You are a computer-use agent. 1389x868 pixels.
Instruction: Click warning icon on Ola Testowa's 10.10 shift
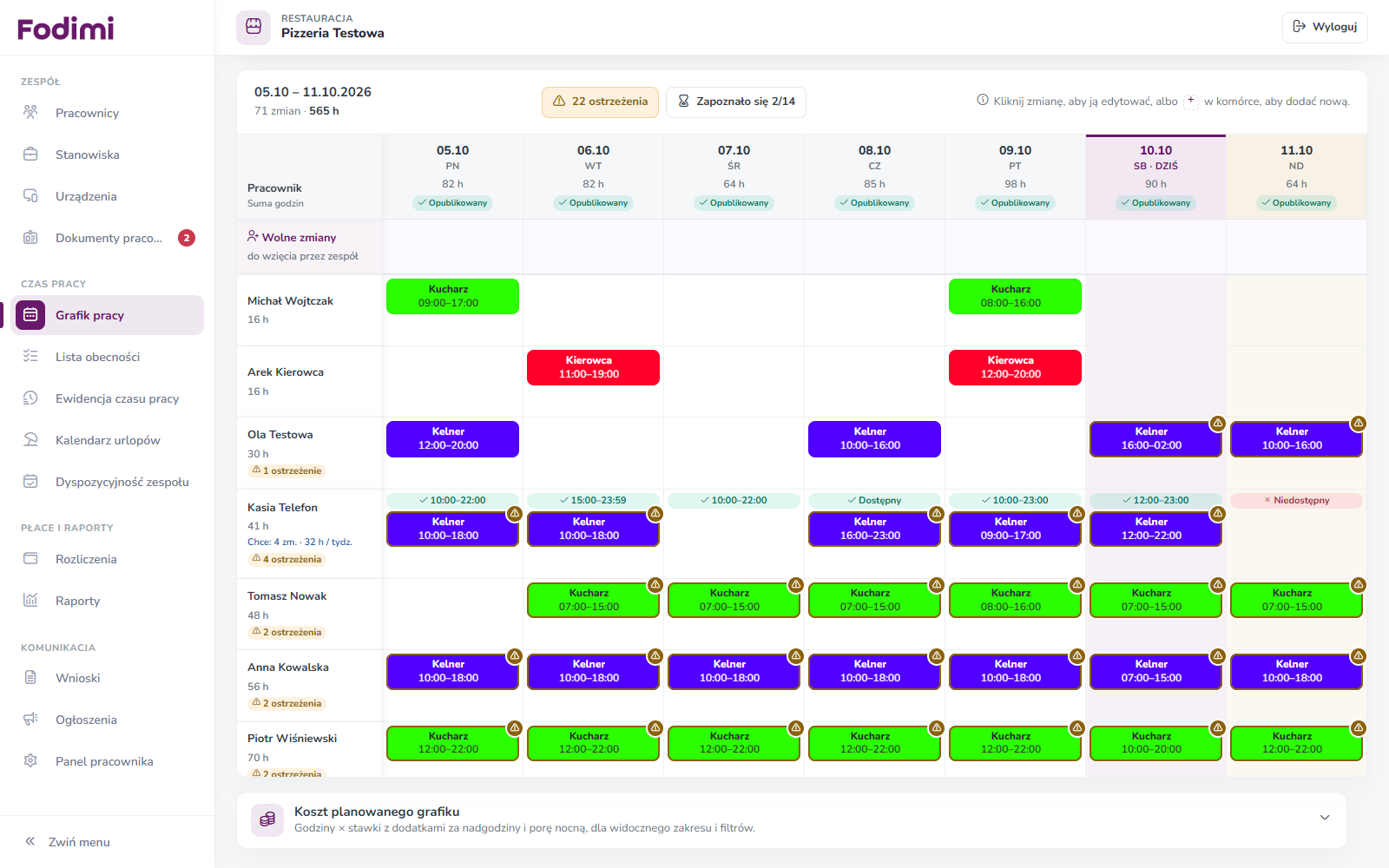click(x=1218, y=424)
